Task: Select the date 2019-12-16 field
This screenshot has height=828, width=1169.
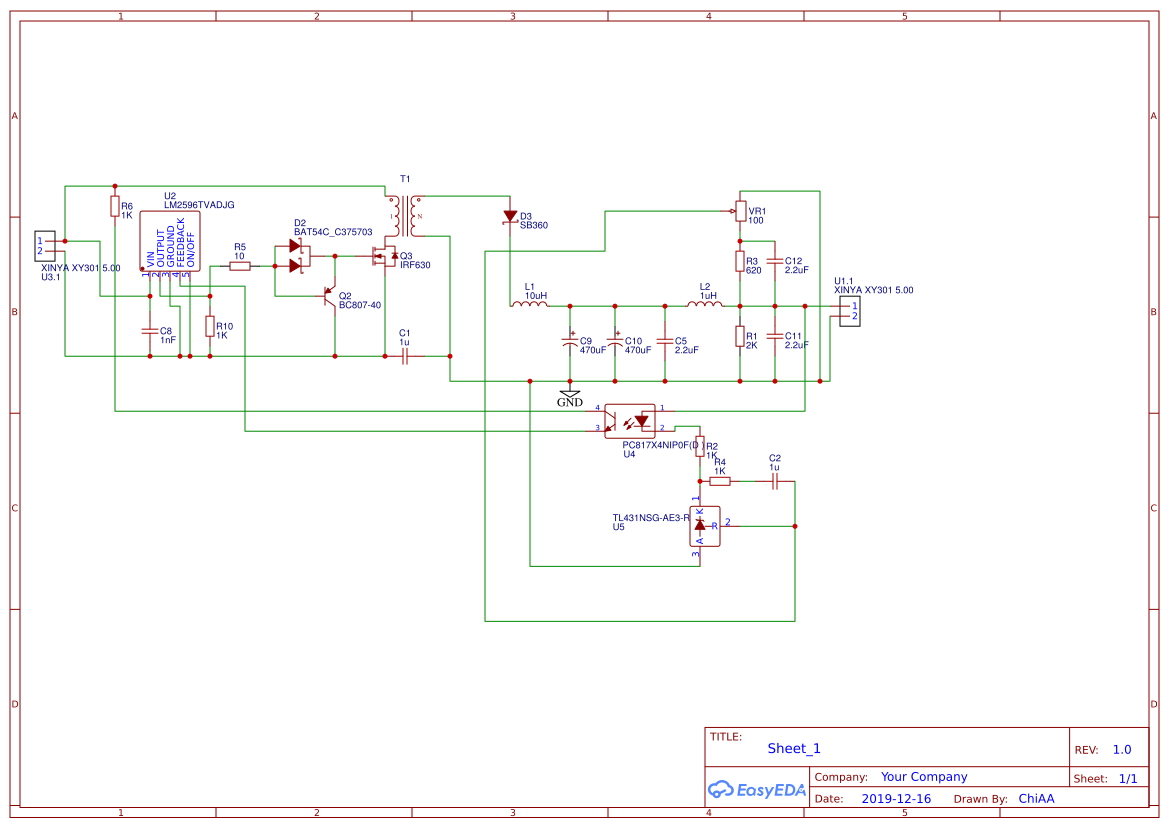Action: pos(896,799)
